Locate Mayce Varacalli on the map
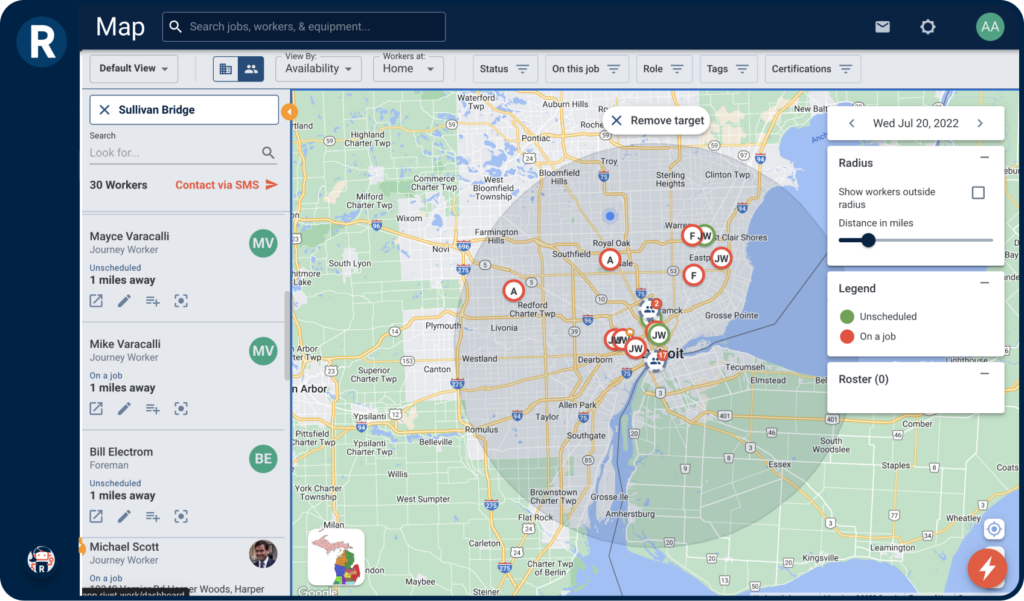 pyautogui.click(x=181, y=300)
